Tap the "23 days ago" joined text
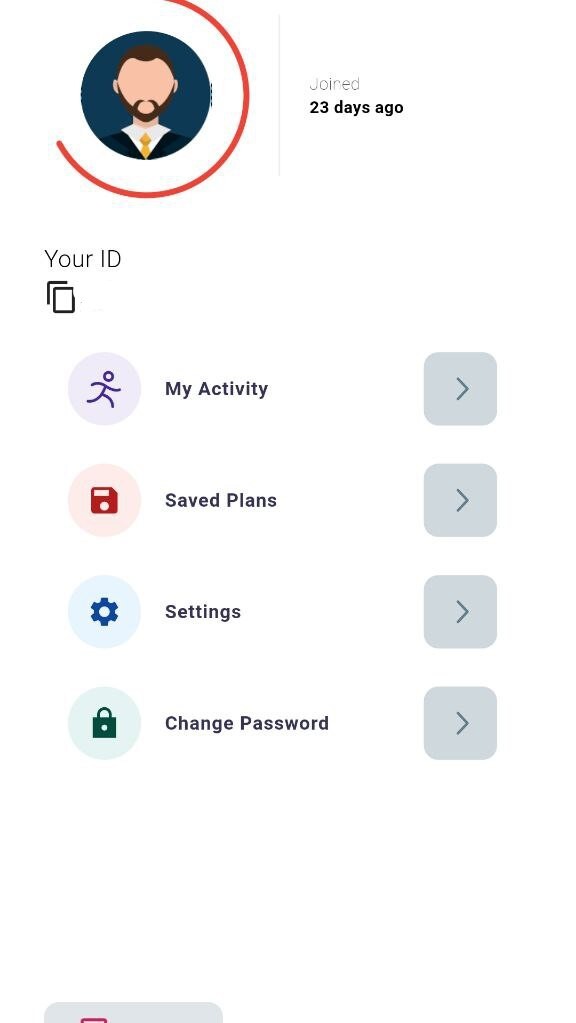The height and width of the screenshot is (1023, 576). (x=356, y=108)
